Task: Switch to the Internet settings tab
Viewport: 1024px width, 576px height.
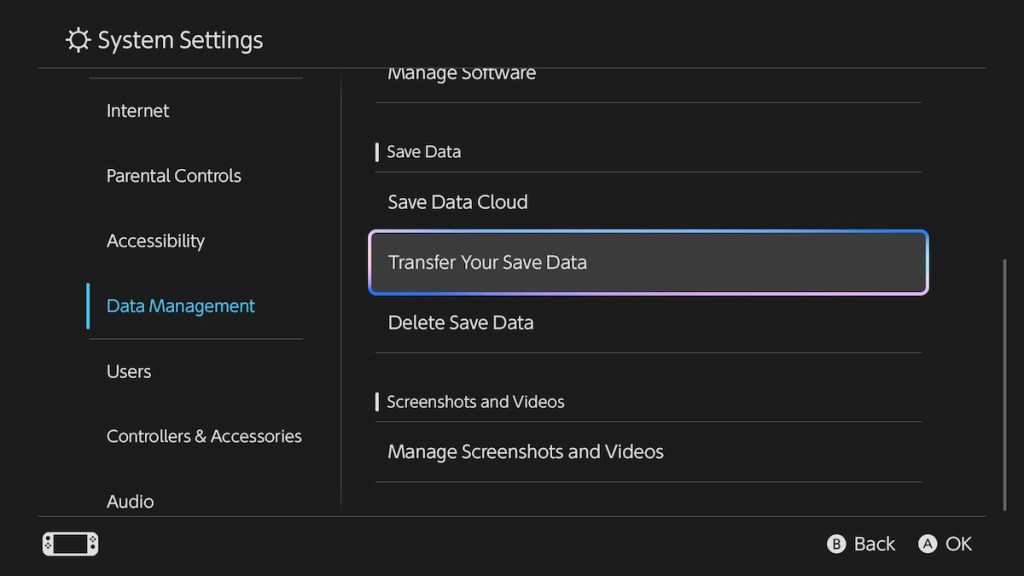Action: coord(137,111)
